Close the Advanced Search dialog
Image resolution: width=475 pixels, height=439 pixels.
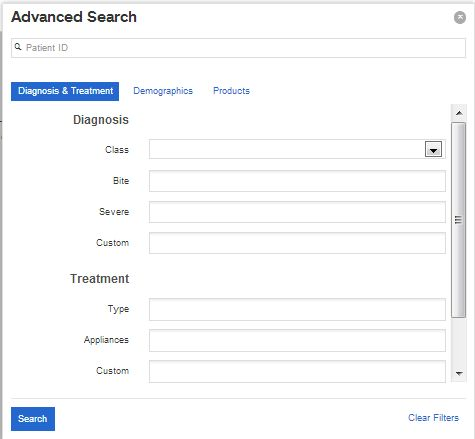pyautogui.click(x=460, y=17)
